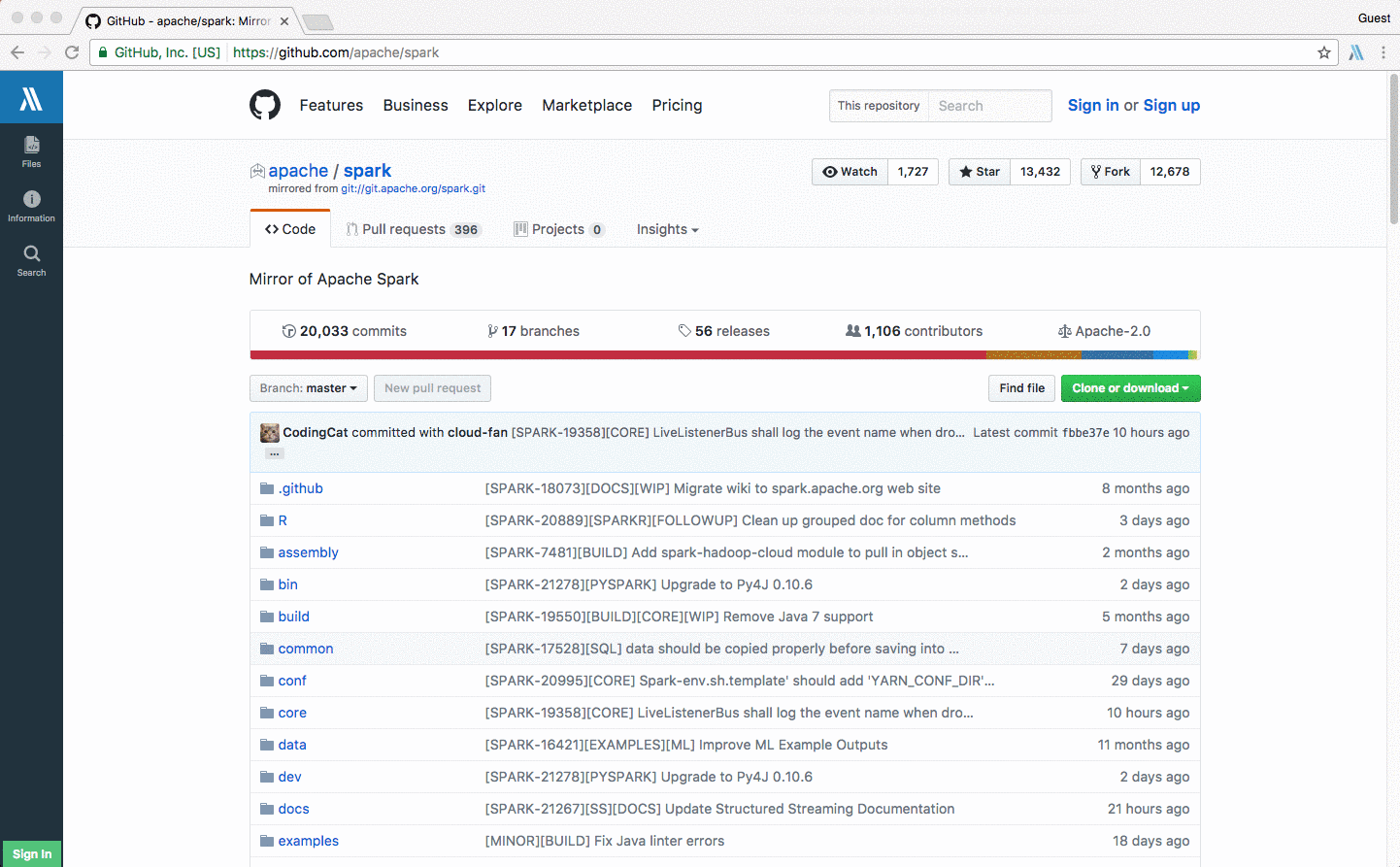Star the spark repository

979,172
